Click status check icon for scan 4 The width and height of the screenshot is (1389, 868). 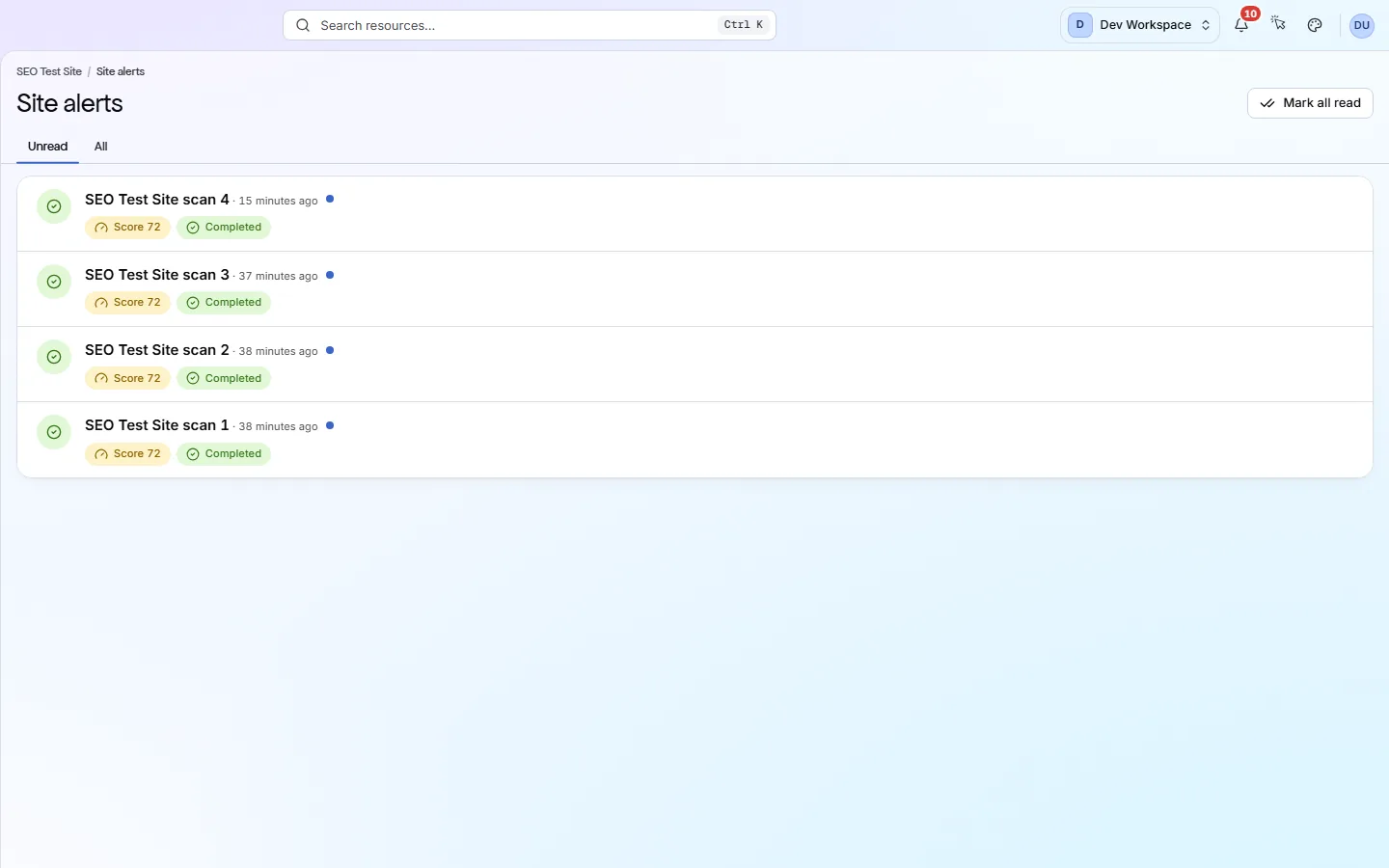pos(54,206)
